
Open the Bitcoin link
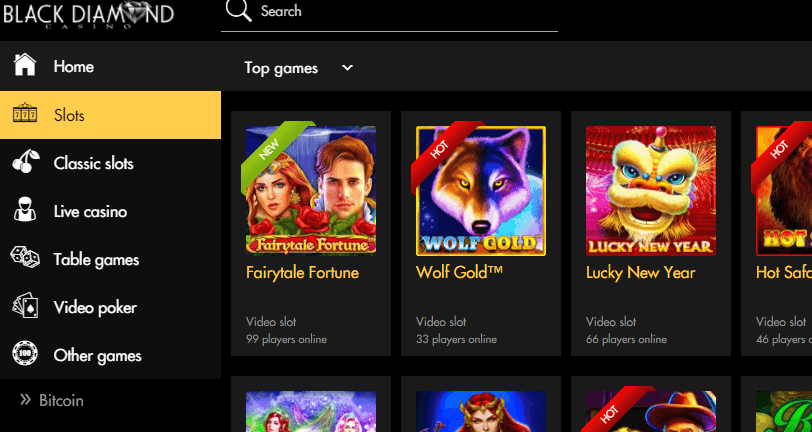(61, 400)
